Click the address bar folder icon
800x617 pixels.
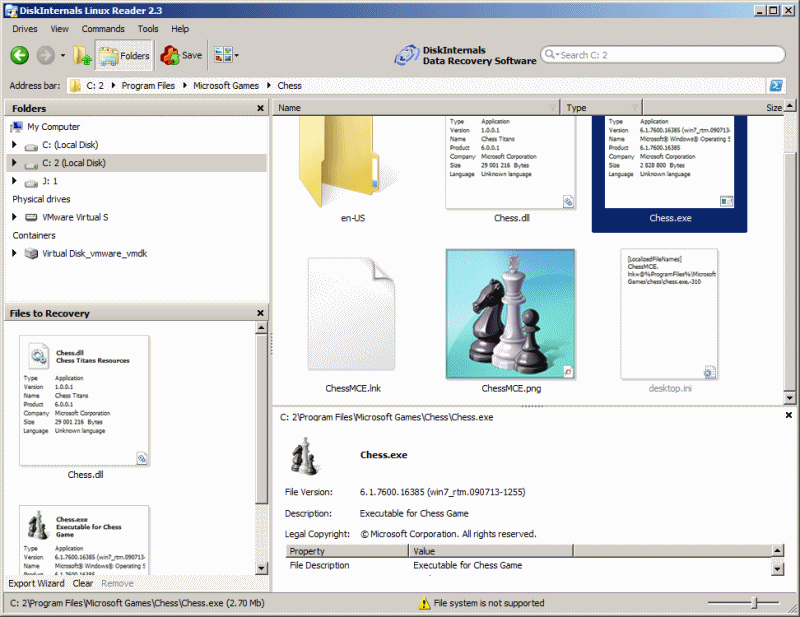click(x=75, y=85)
